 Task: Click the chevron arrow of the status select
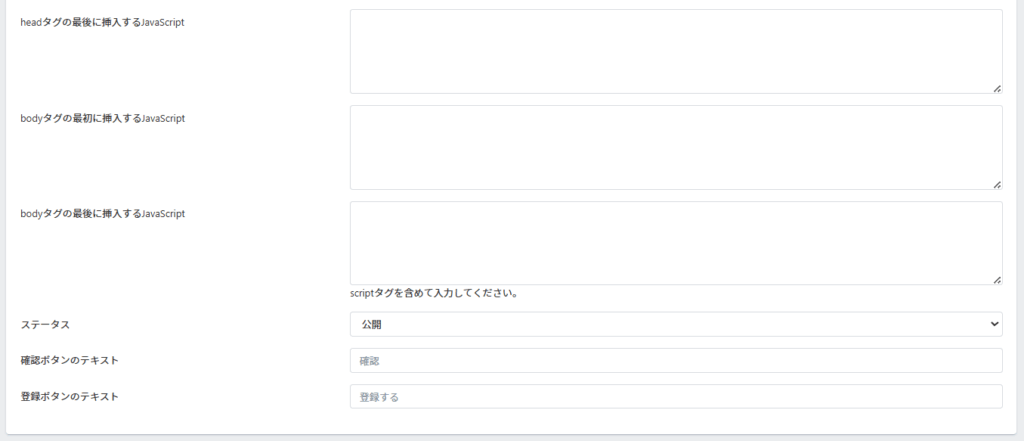993,324
